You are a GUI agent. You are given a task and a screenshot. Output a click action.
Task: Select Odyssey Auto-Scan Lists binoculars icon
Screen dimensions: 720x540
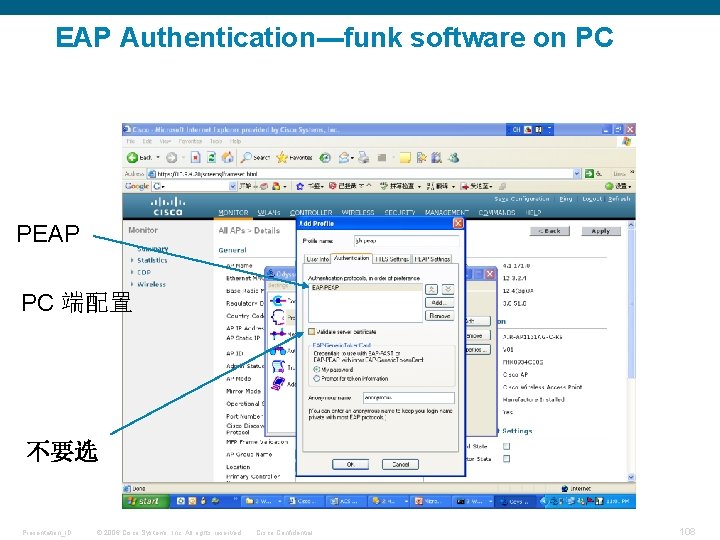pyautogui.click(x=278, y=351)
